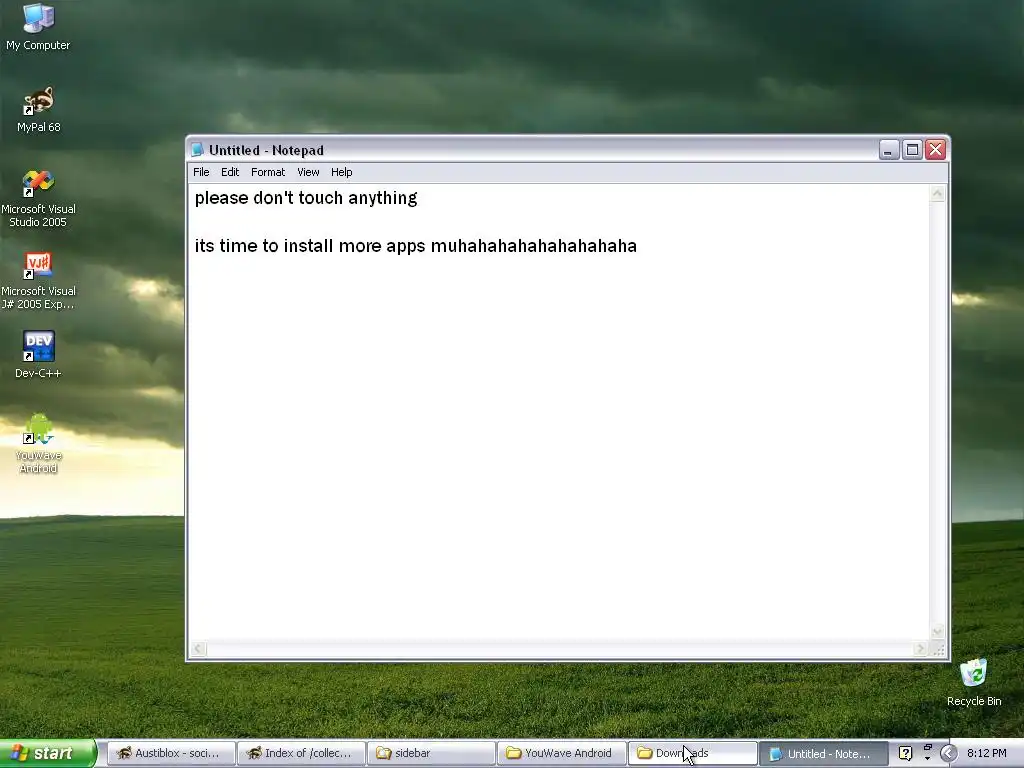Click the 8:12 PM taskbar clock
Image resolution: width=1024 pixels, height=768 pixels.
987,754
